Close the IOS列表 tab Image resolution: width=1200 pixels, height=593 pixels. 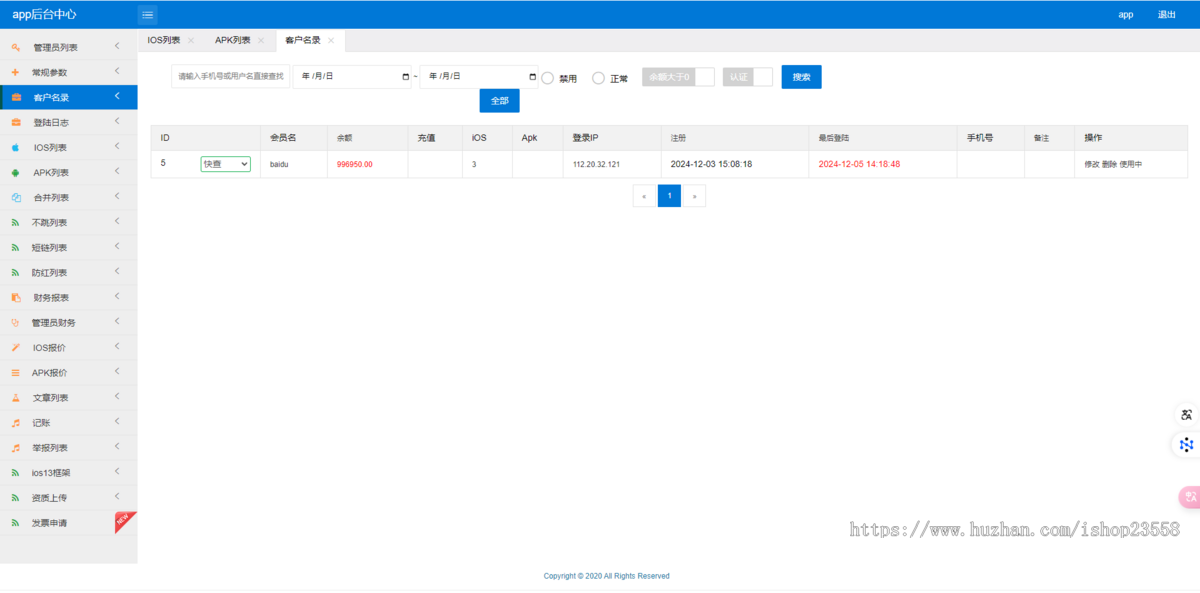191,41
